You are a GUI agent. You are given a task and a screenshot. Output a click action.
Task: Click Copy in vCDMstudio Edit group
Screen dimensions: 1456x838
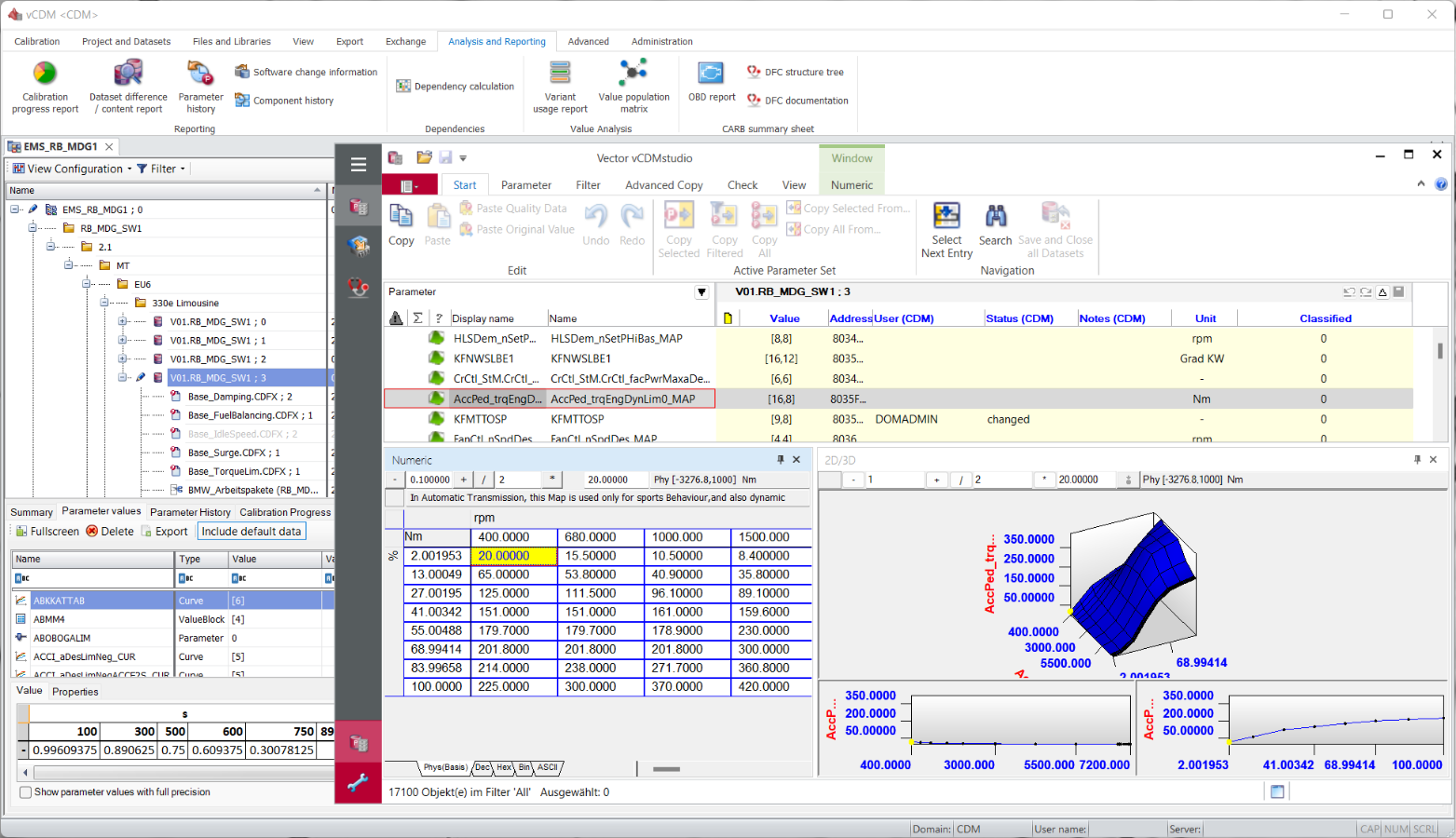(x=401, y=224)
